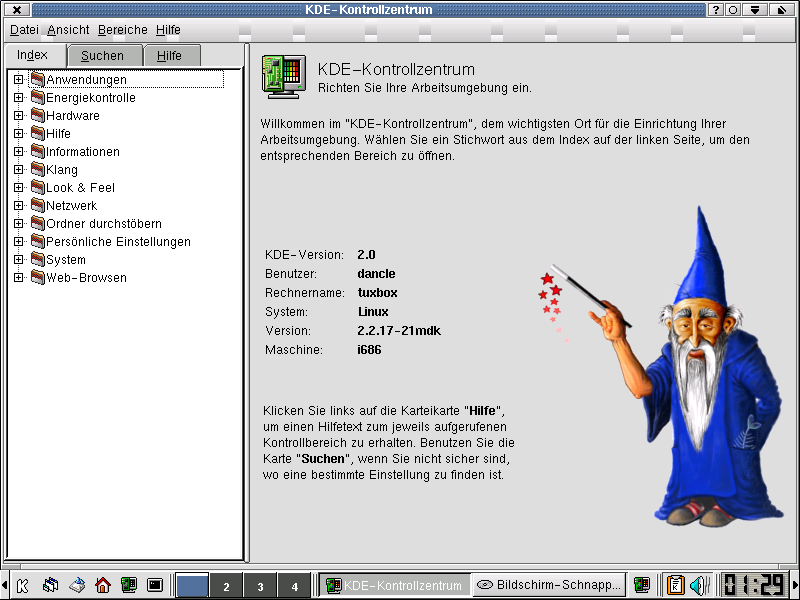800x600 pixels.
Task: Click the host name value "tuxbox"
Action: (378, 293)
